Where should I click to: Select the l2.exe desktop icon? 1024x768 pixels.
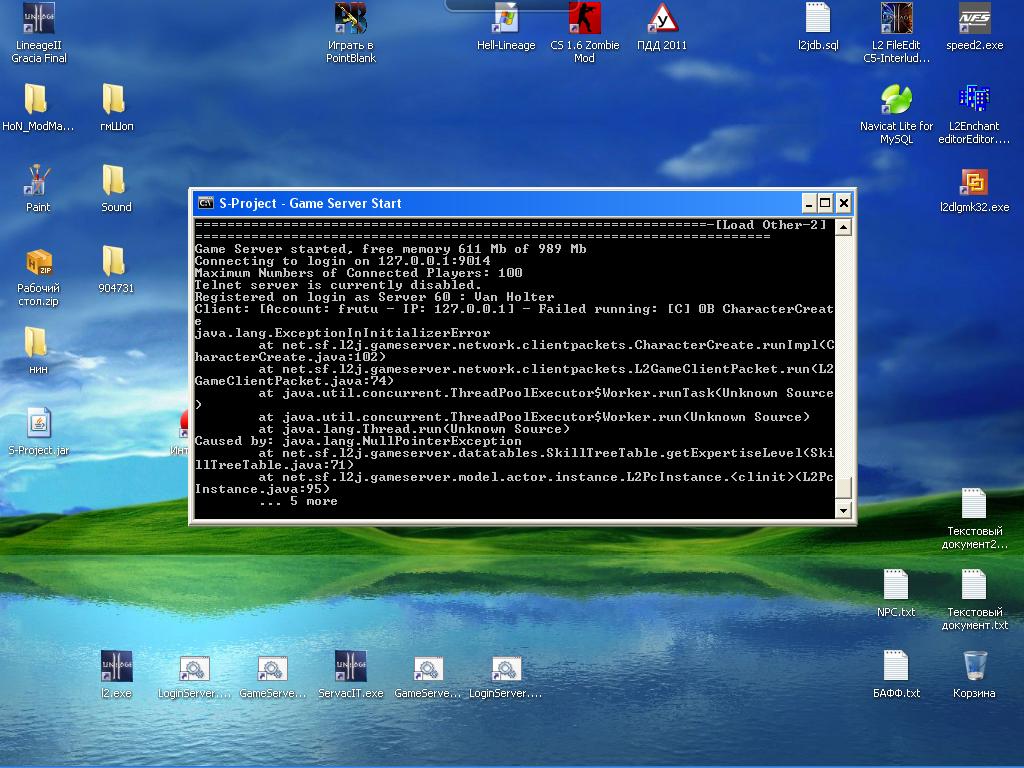[116, 667]
